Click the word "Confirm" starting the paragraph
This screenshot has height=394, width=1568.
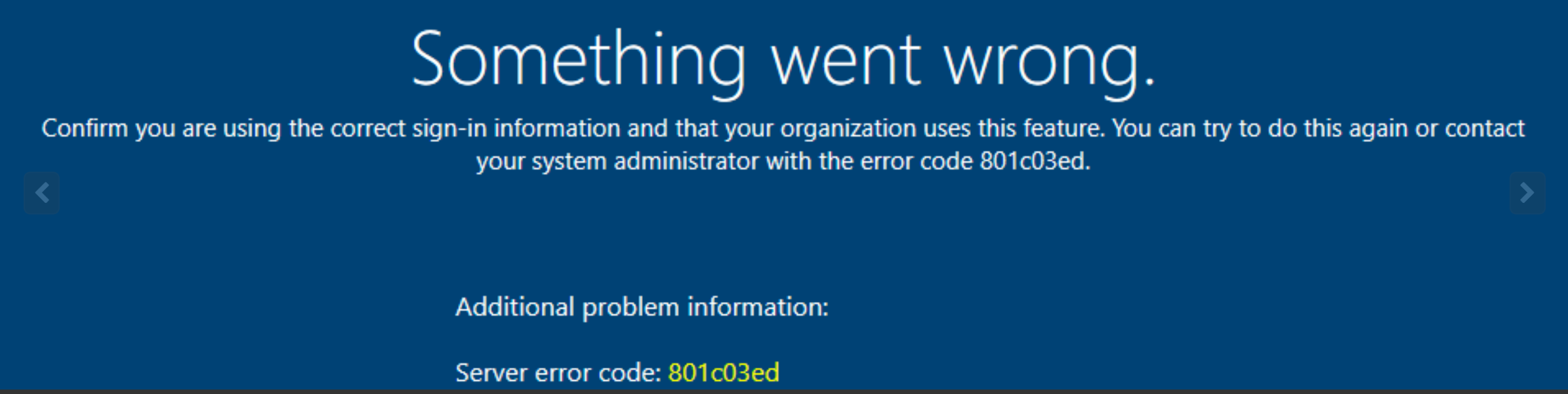click(x=85, y=128)
